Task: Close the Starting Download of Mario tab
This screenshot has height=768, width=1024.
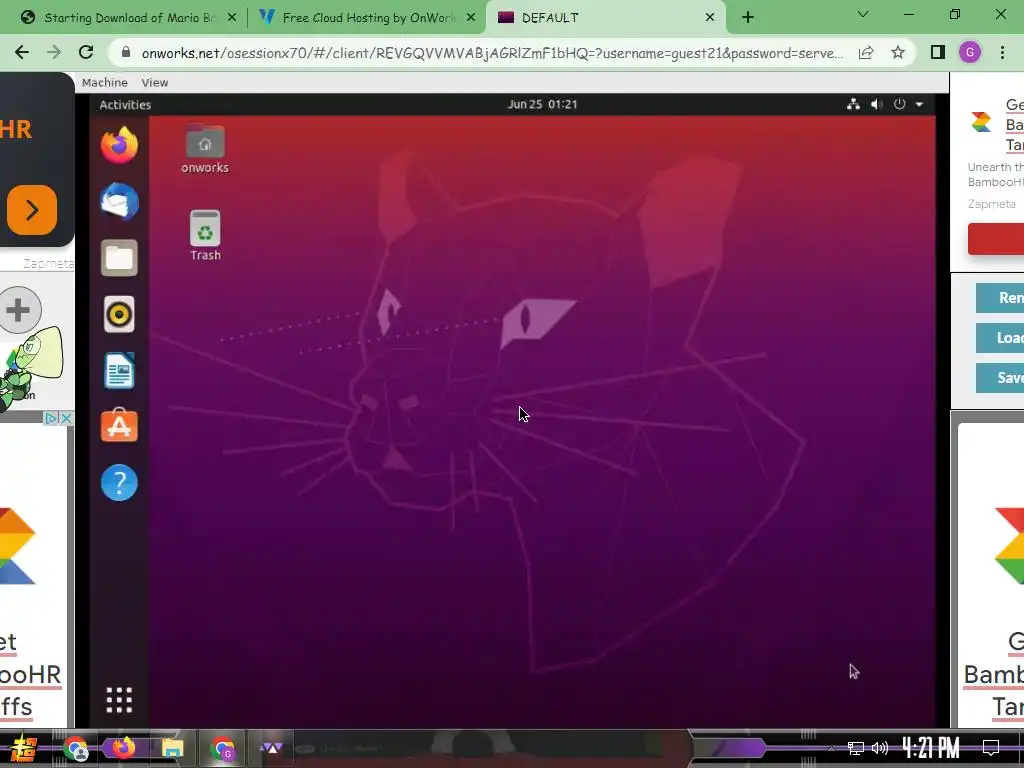Action: coord(232,18)
